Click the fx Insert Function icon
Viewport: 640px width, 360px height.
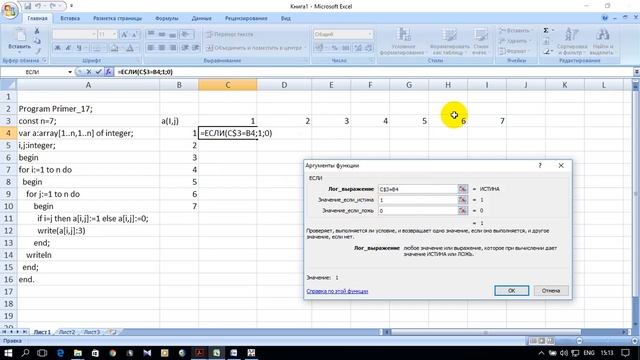pos(109,72)
